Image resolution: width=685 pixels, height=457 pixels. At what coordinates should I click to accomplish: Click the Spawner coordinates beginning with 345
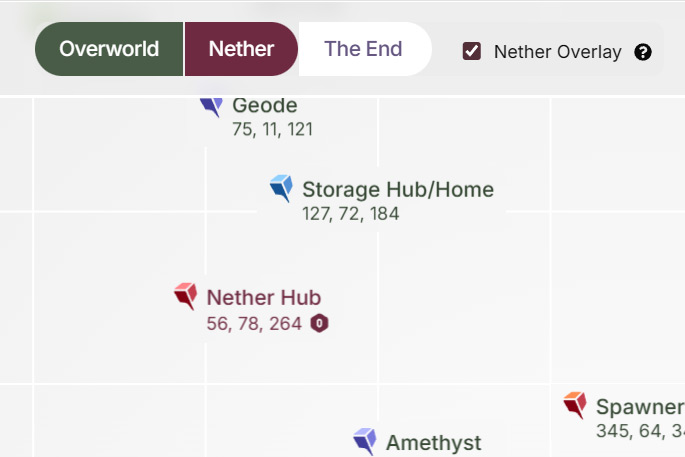[639, 431]
